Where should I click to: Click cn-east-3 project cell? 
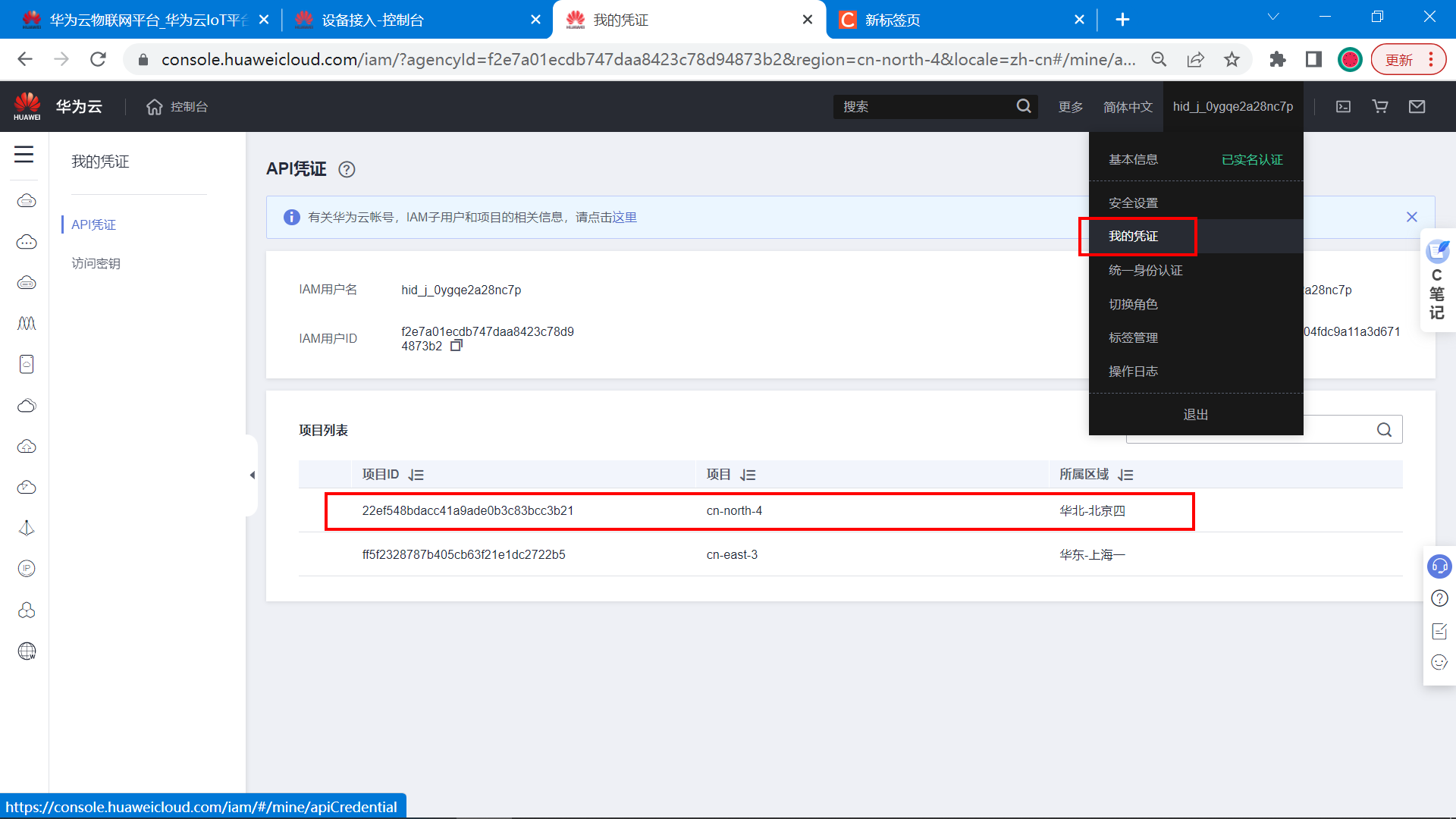tap(732, 554)
